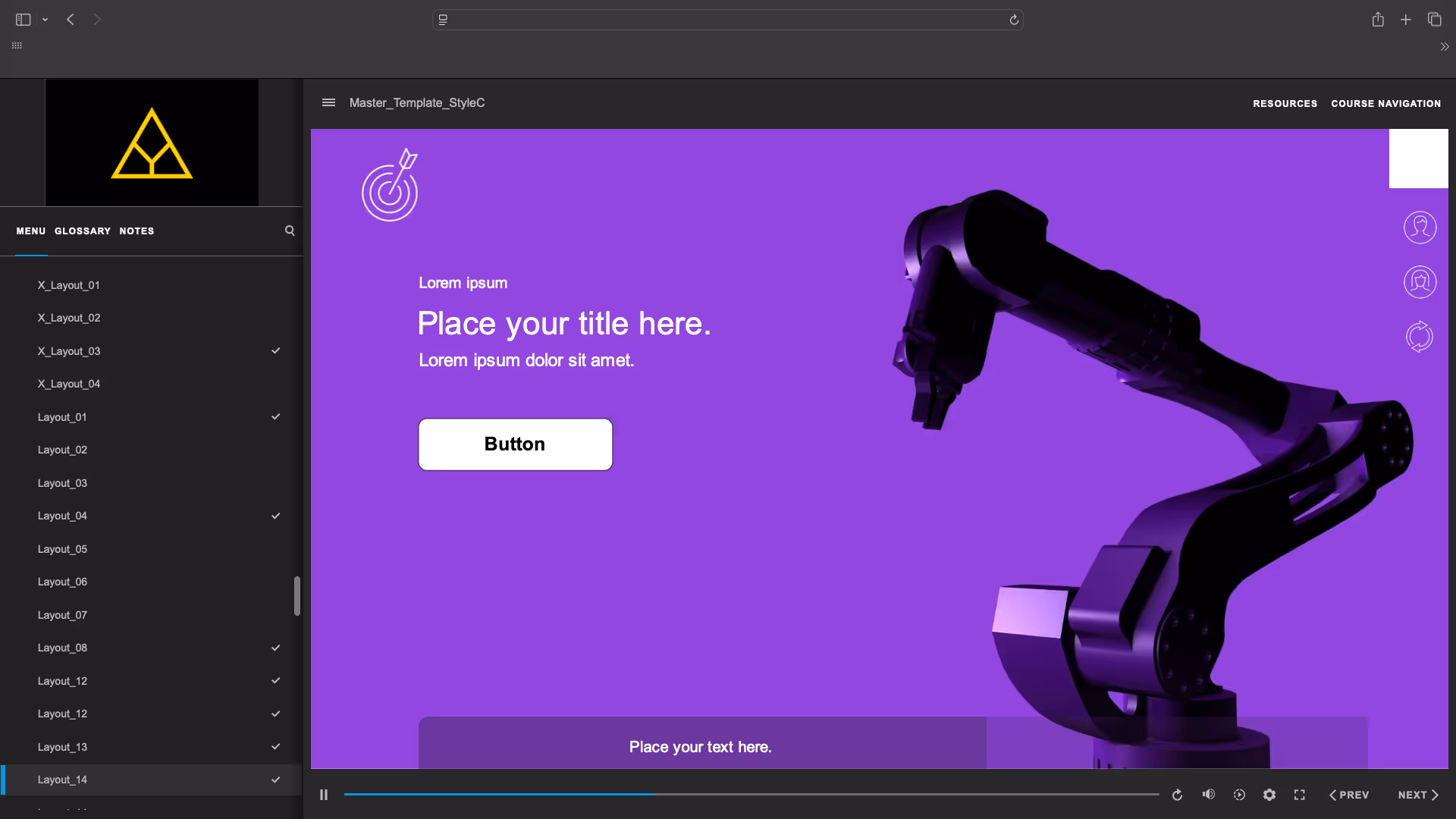Enter fullscreen mode
Screen dimensions: 1456x819
[x=1300, y=795]
